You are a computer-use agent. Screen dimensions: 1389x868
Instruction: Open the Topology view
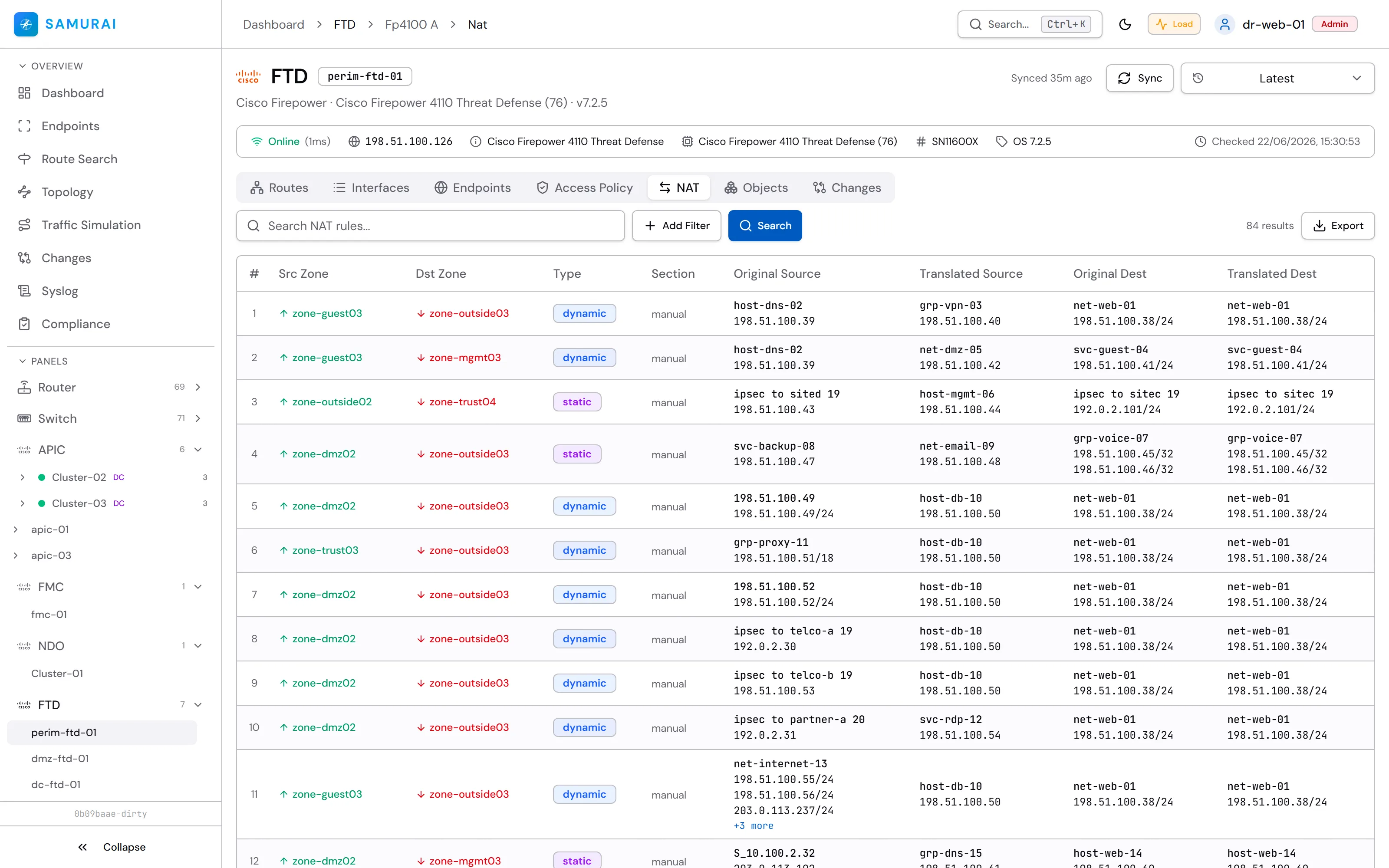[x=67, y=192]
